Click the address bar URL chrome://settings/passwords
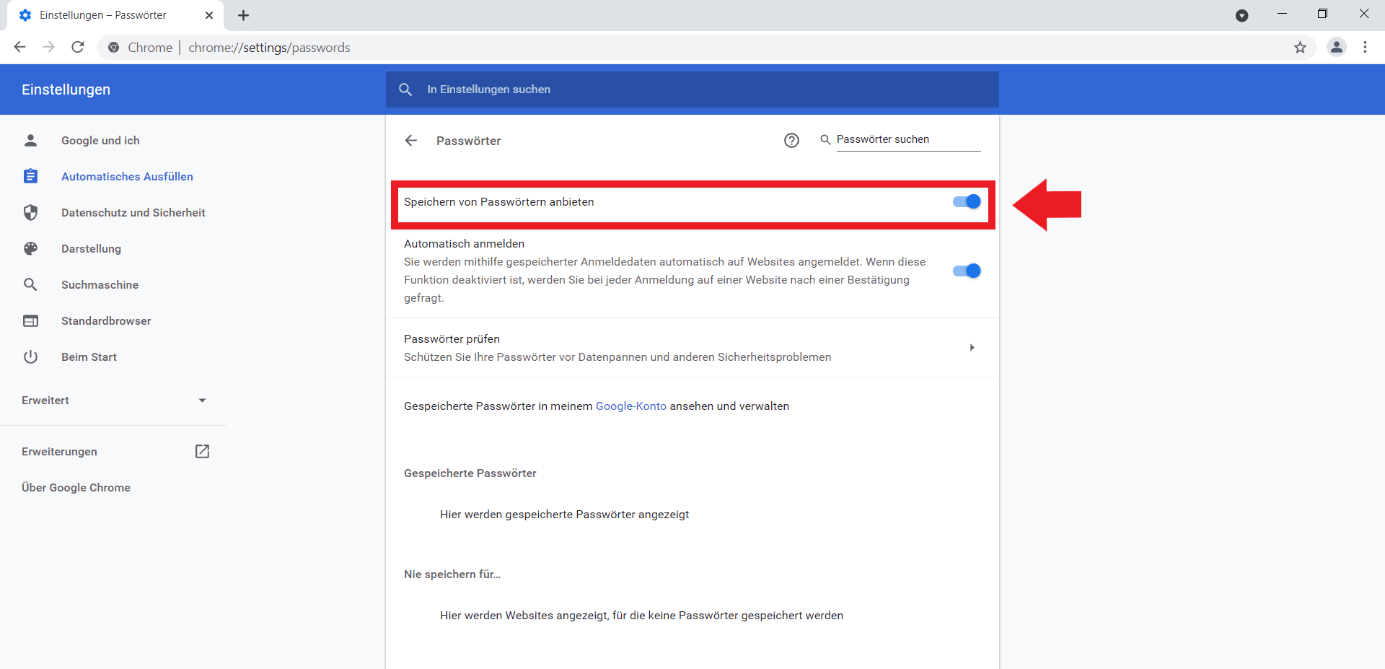This screenshot has height=669, width=1385. pos(269,47)
